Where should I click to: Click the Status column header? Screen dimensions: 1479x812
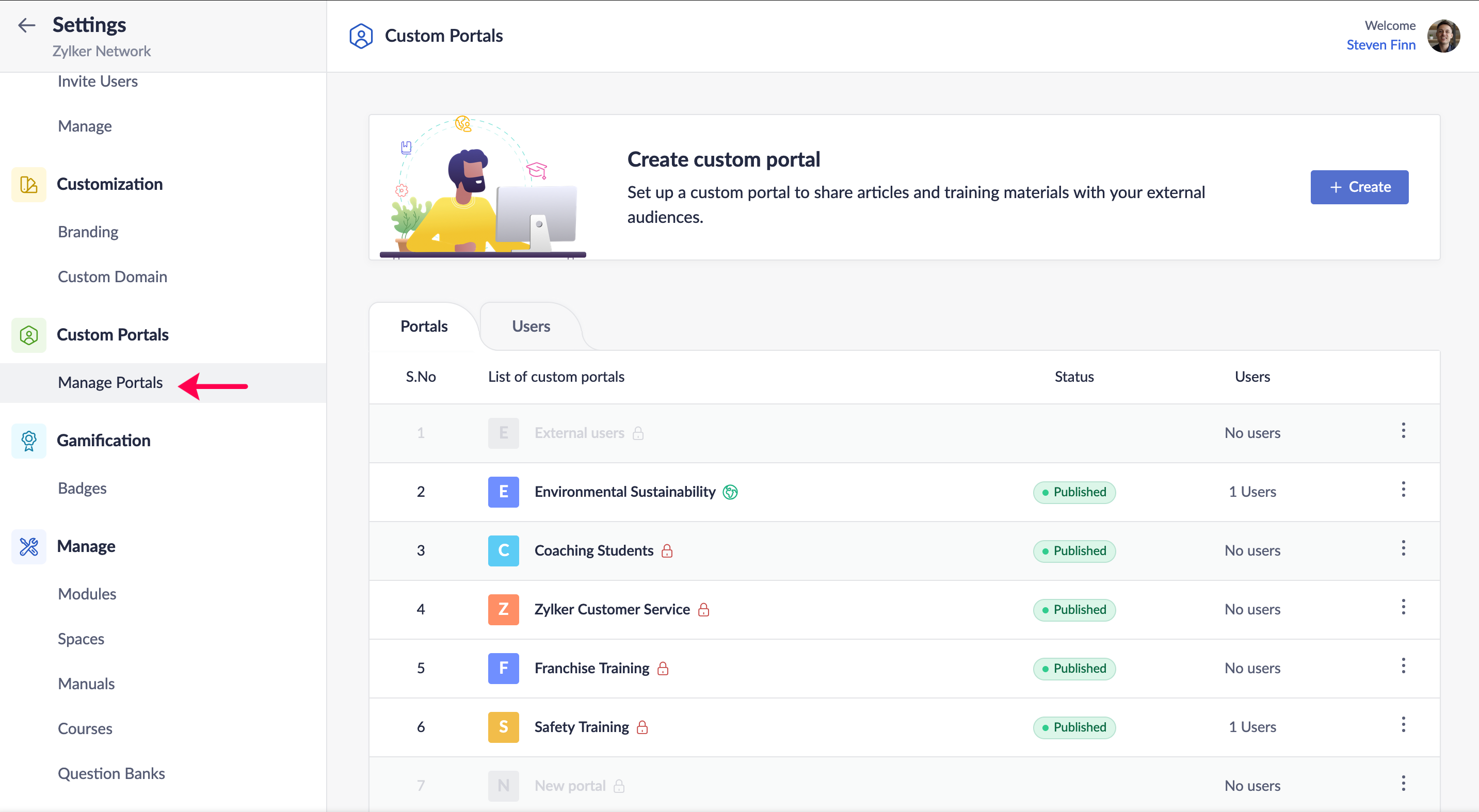(1074, 377)
